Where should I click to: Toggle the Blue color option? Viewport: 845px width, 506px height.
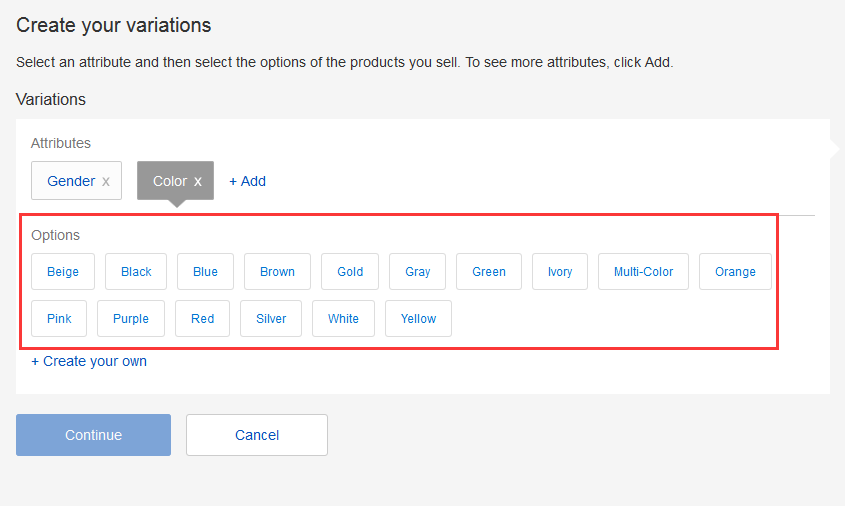click(205, 271)
